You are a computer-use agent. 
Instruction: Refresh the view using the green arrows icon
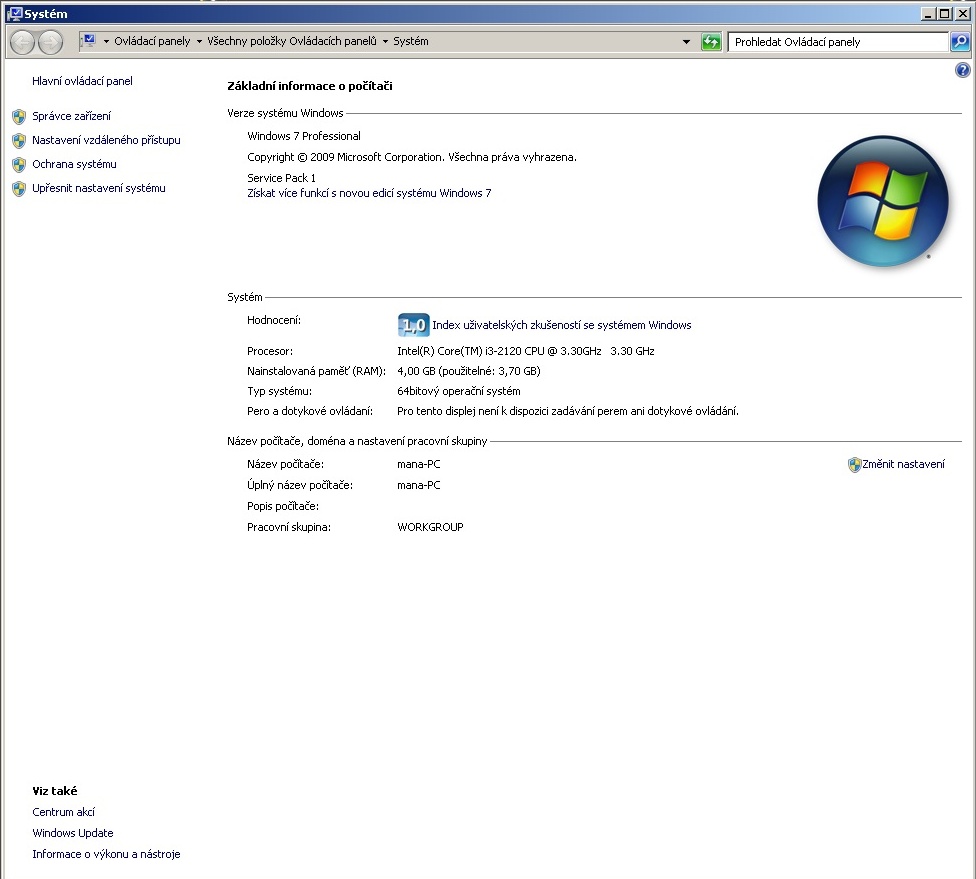pos(711,42)
